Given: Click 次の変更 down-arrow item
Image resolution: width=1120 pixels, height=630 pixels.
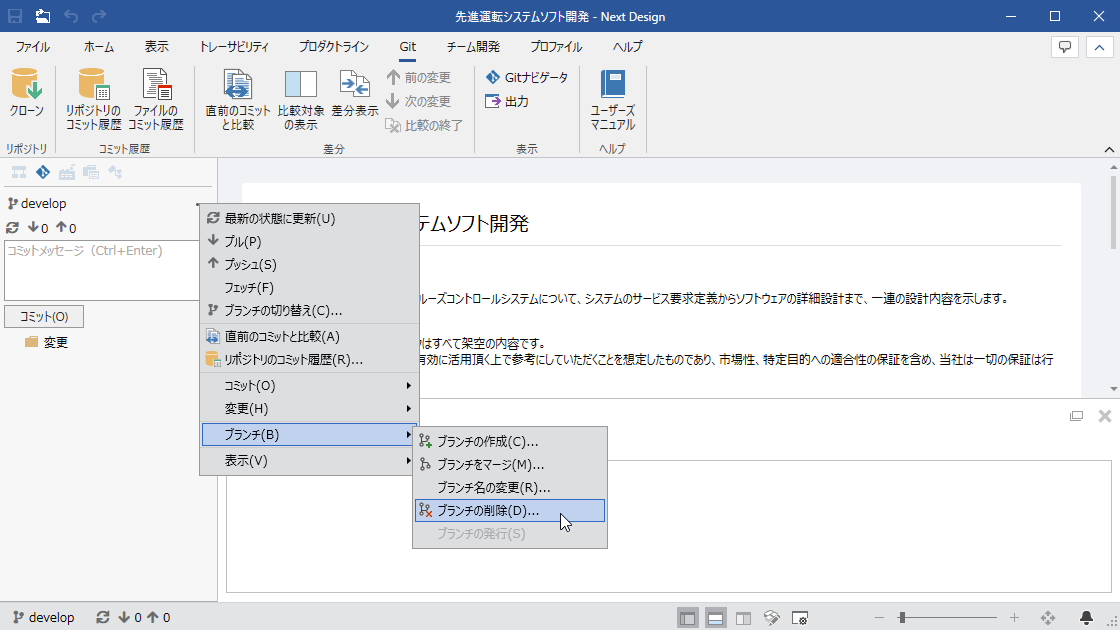Looking at the screenshot, I should (x=419, y=101).
